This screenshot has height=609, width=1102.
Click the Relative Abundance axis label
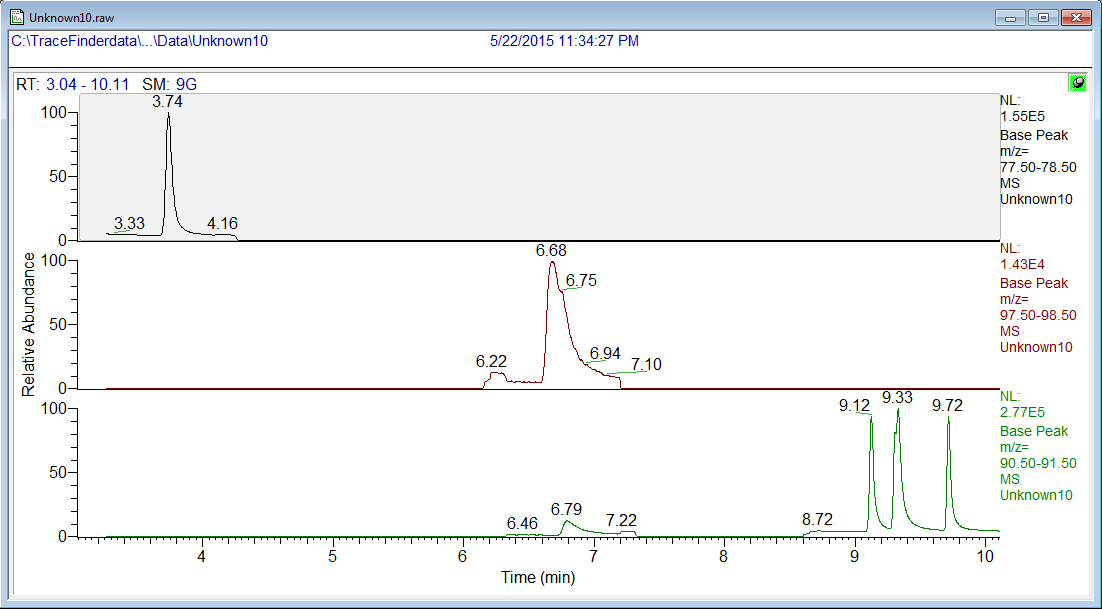29,324
